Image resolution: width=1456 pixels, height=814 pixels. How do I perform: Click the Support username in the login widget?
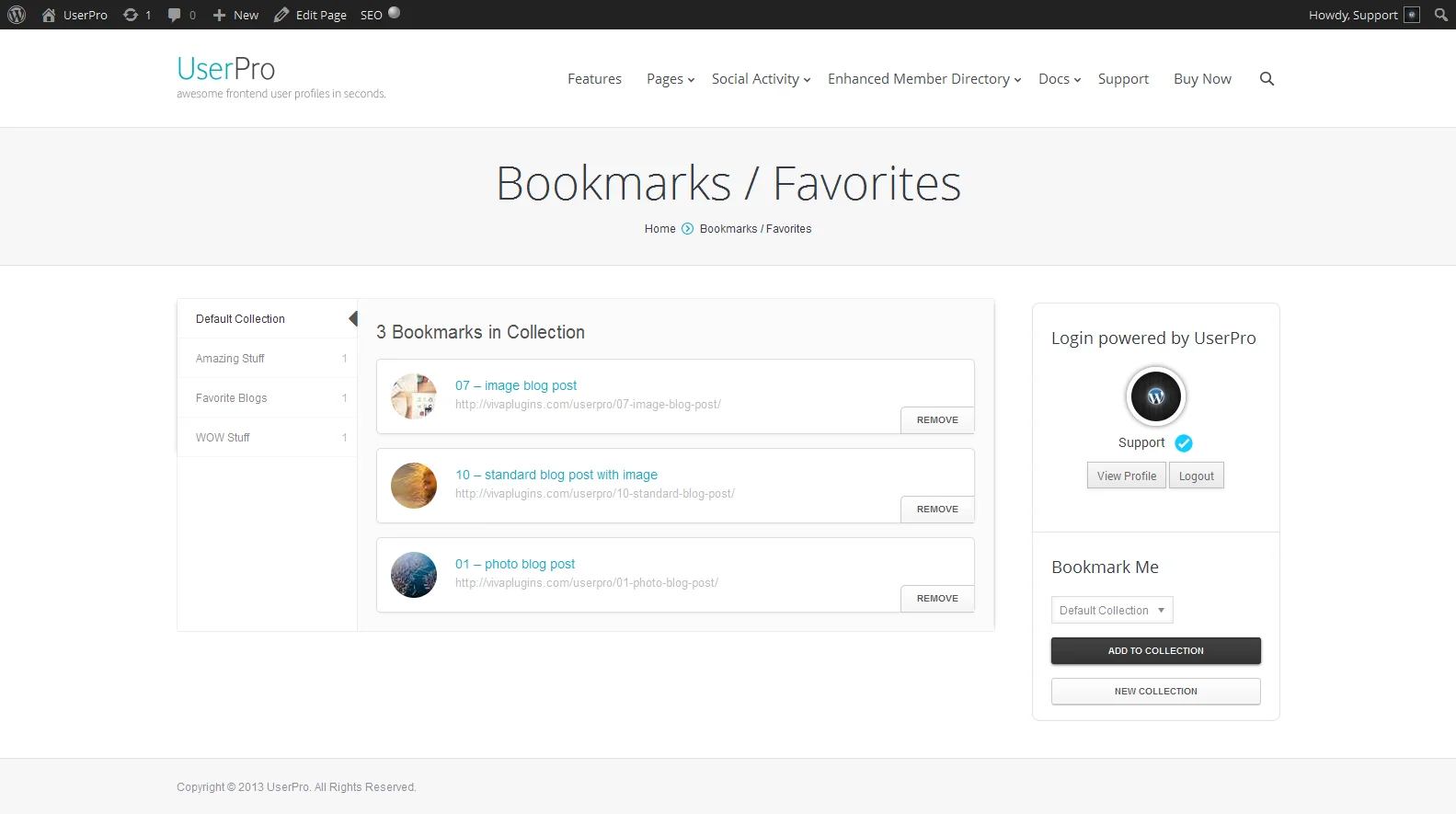pyautogui.click(x=1141, y=442)
